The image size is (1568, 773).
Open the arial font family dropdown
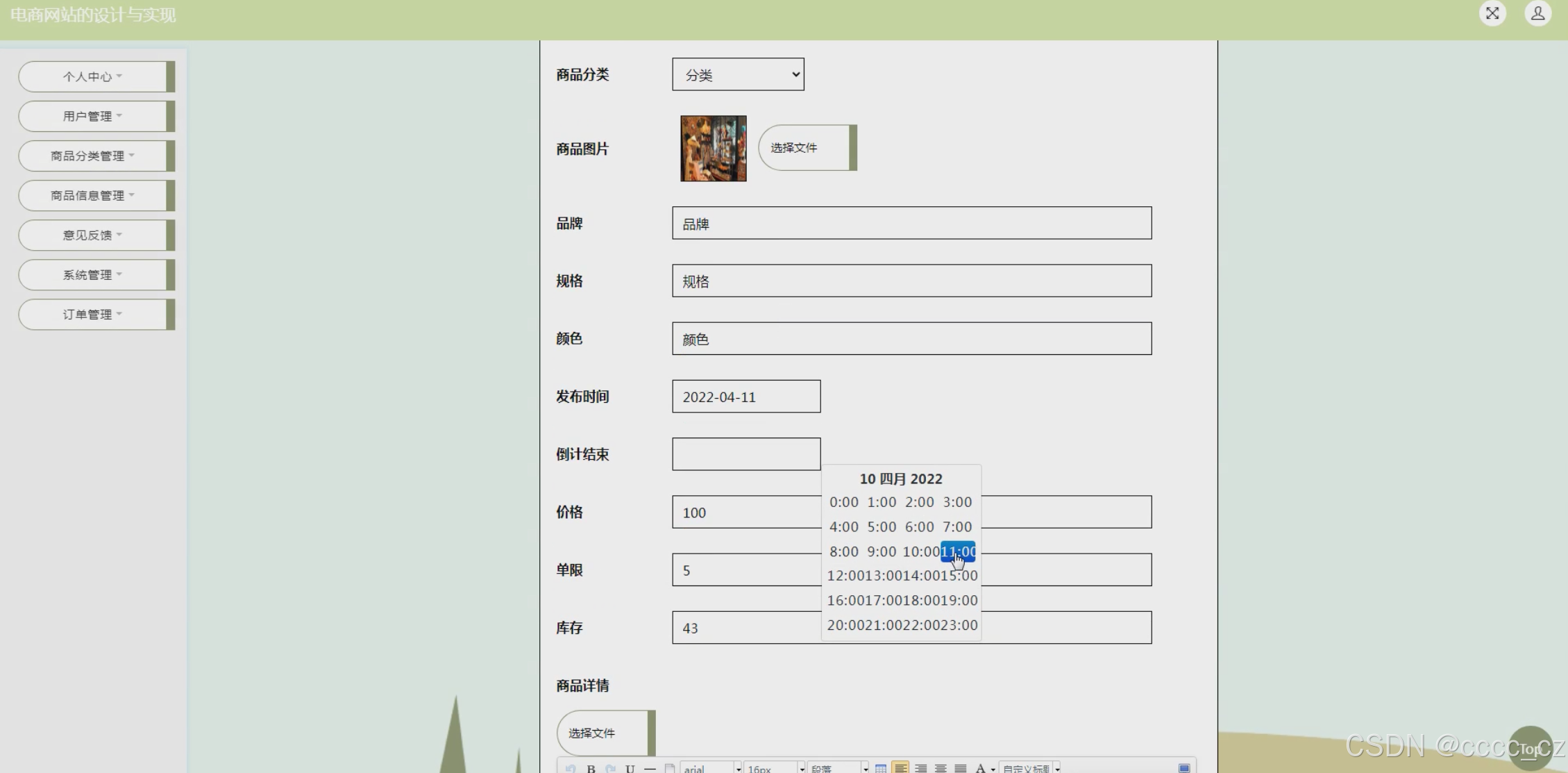[710, 768]
